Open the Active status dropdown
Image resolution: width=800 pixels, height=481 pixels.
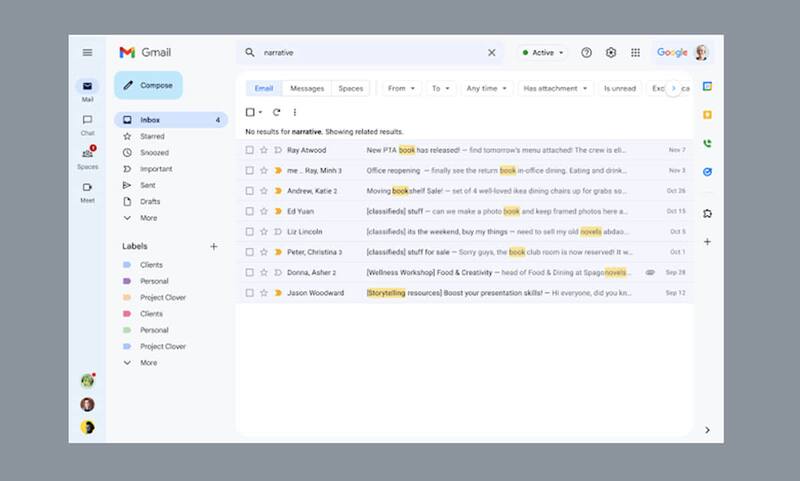click(543, 53)
